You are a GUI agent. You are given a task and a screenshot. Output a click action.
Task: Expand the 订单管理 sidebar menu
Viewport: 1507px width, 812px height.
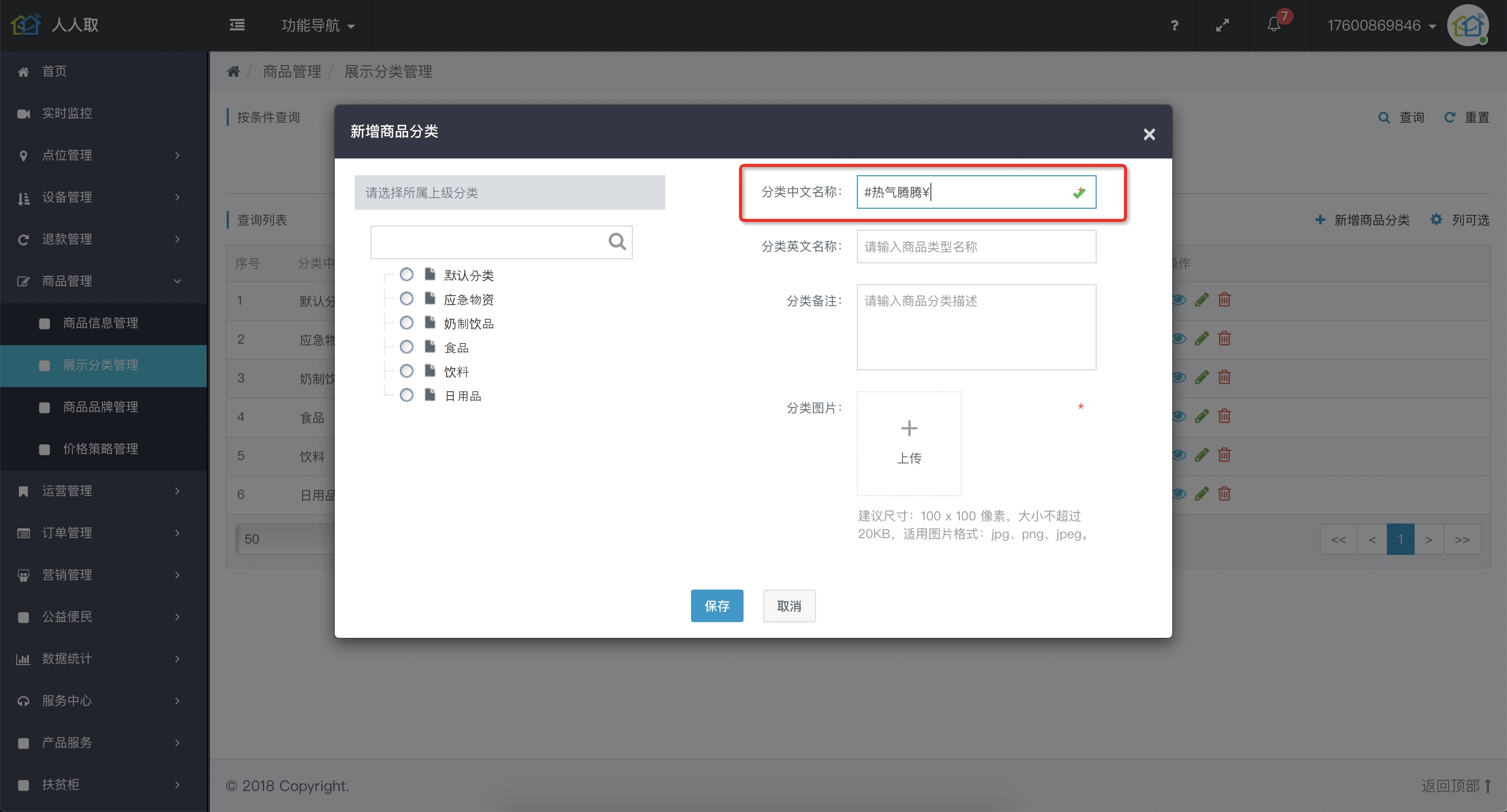click(103, 533)
